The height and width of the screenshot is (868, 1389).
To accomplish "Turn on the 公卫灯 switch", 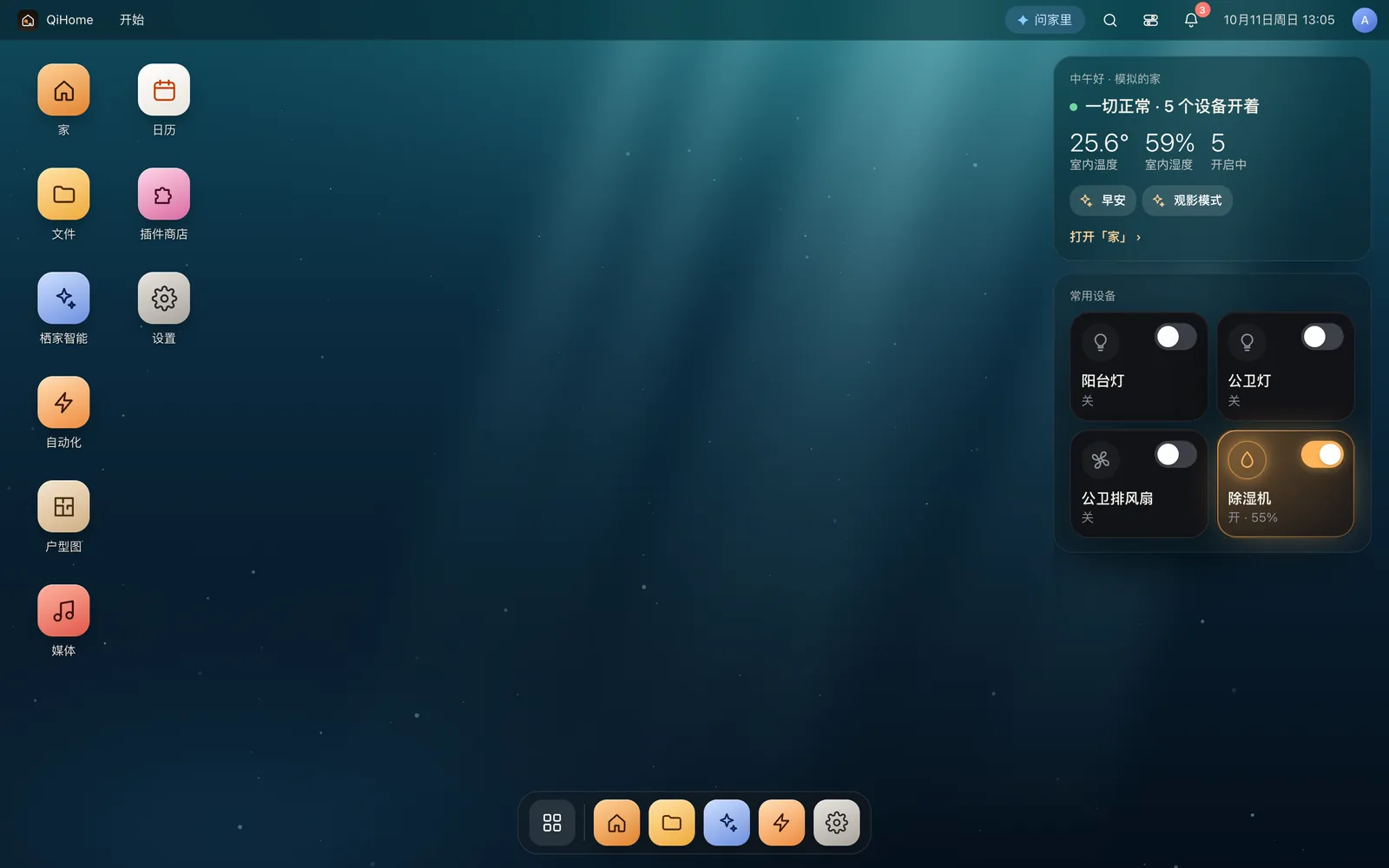I will pos(1322,337).
